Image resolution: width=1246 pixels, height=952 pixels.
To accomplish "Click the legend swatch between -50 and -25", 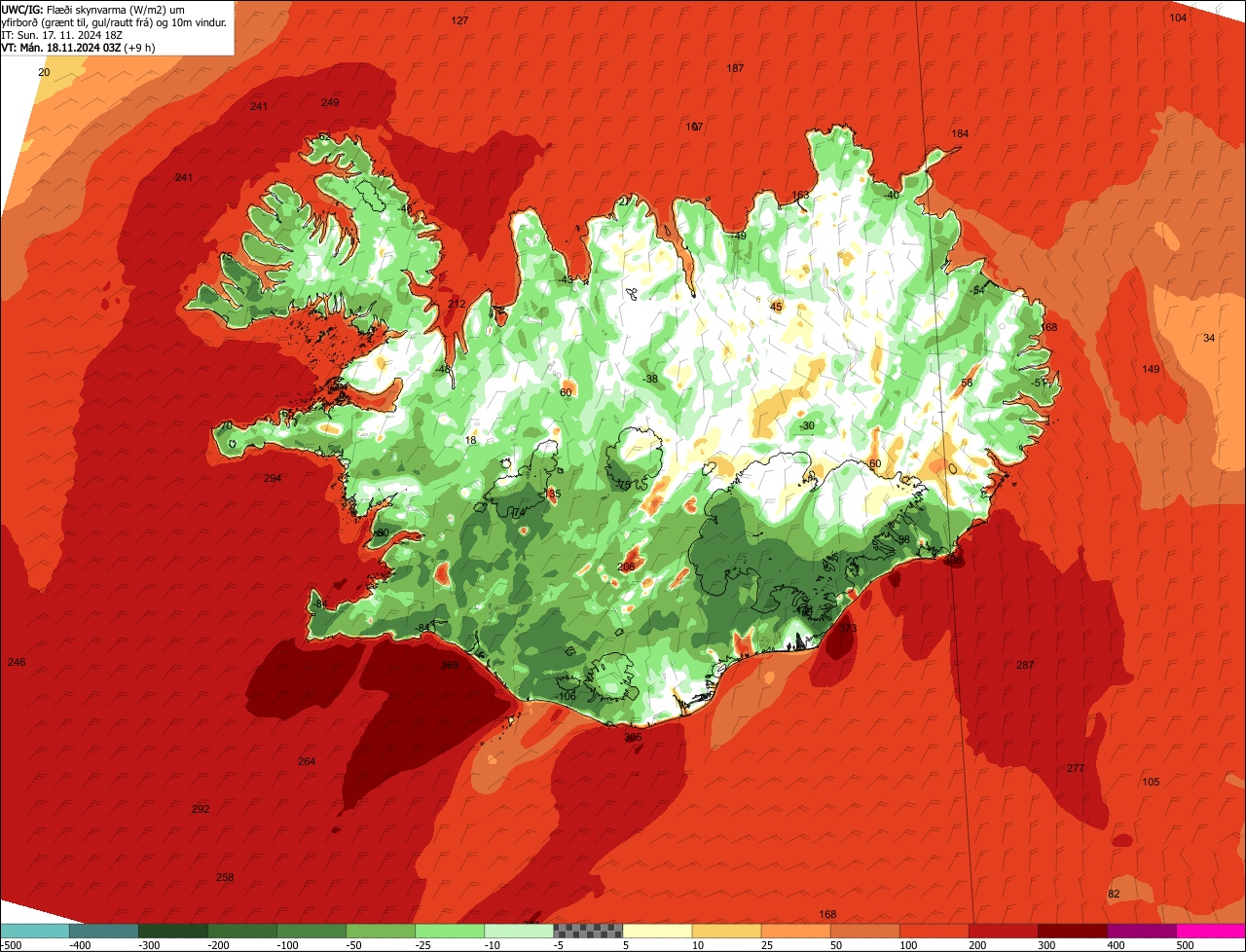I will click(380, 931).
